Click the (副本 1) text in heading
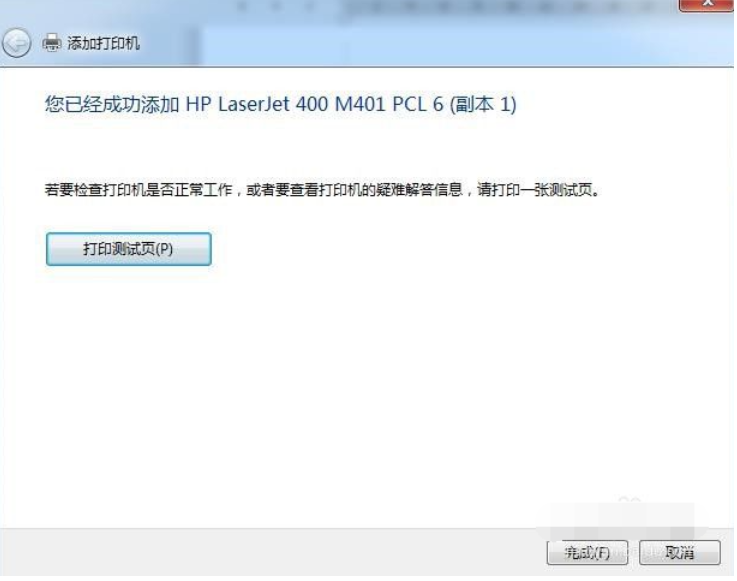The height and width of the screenshot is (581, 737). coord(483,104)
